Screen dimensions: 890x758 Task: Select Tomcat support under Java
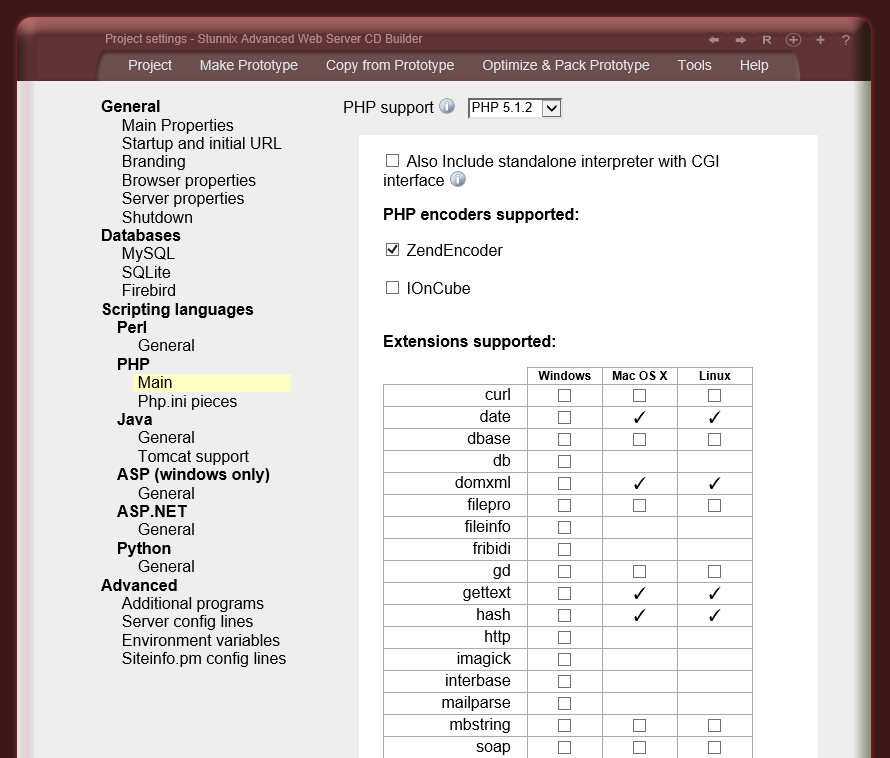[x=193, y=456]
